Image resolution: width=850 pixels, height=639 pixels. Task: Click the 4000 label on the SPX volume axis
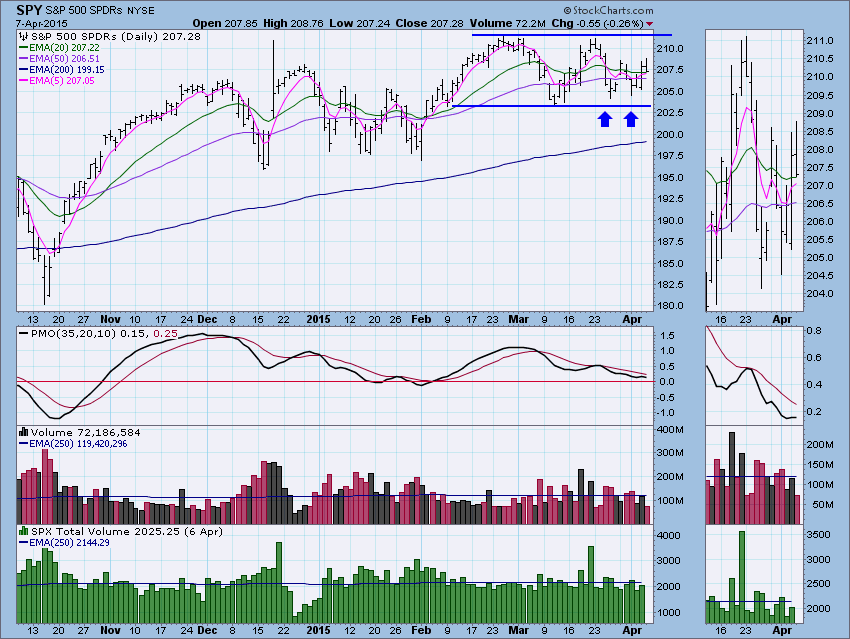668,535
